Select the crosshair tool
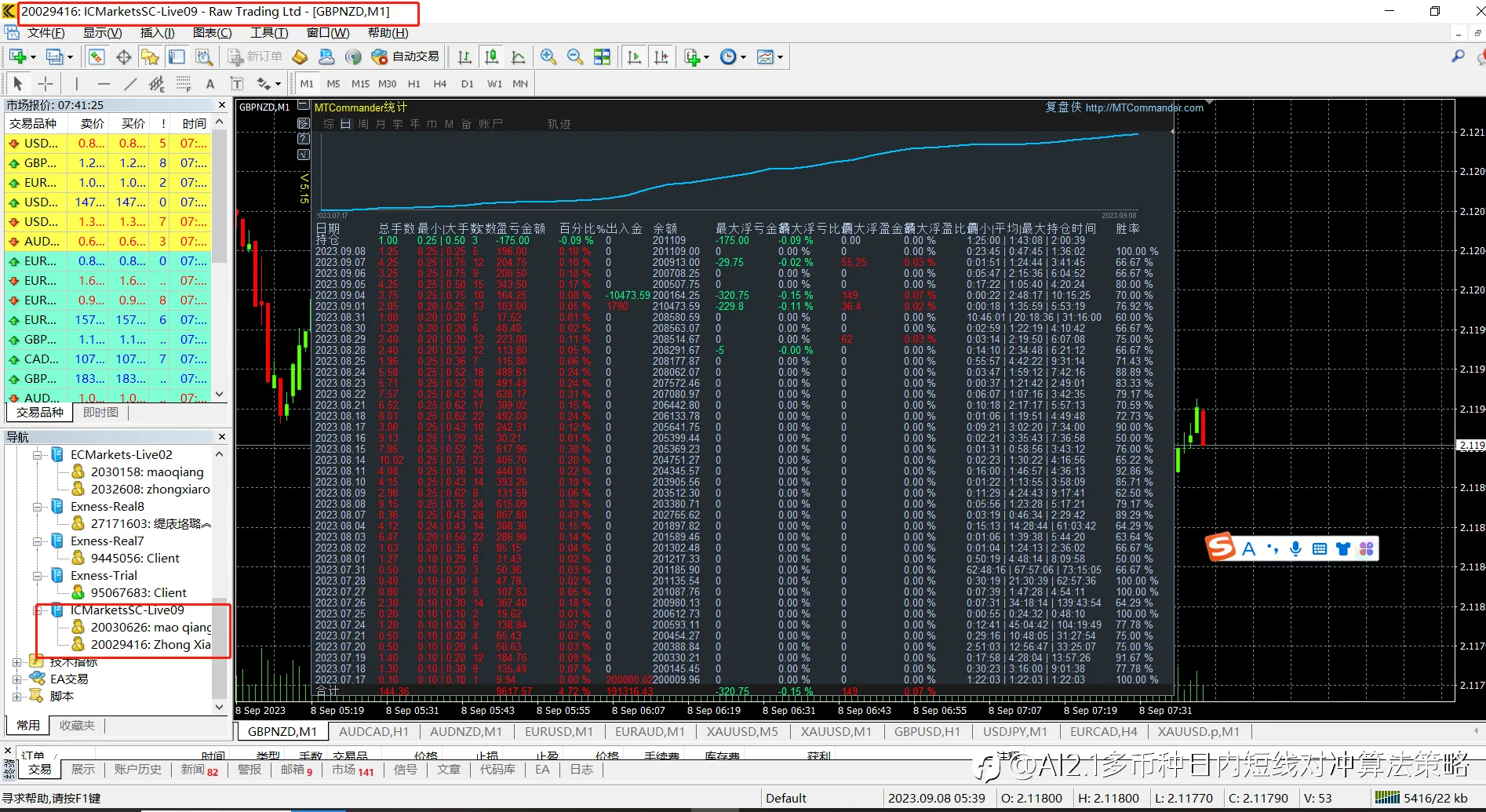Viewport: 1486px width, 812px height. pyautogui.click(x=46, y=83)
